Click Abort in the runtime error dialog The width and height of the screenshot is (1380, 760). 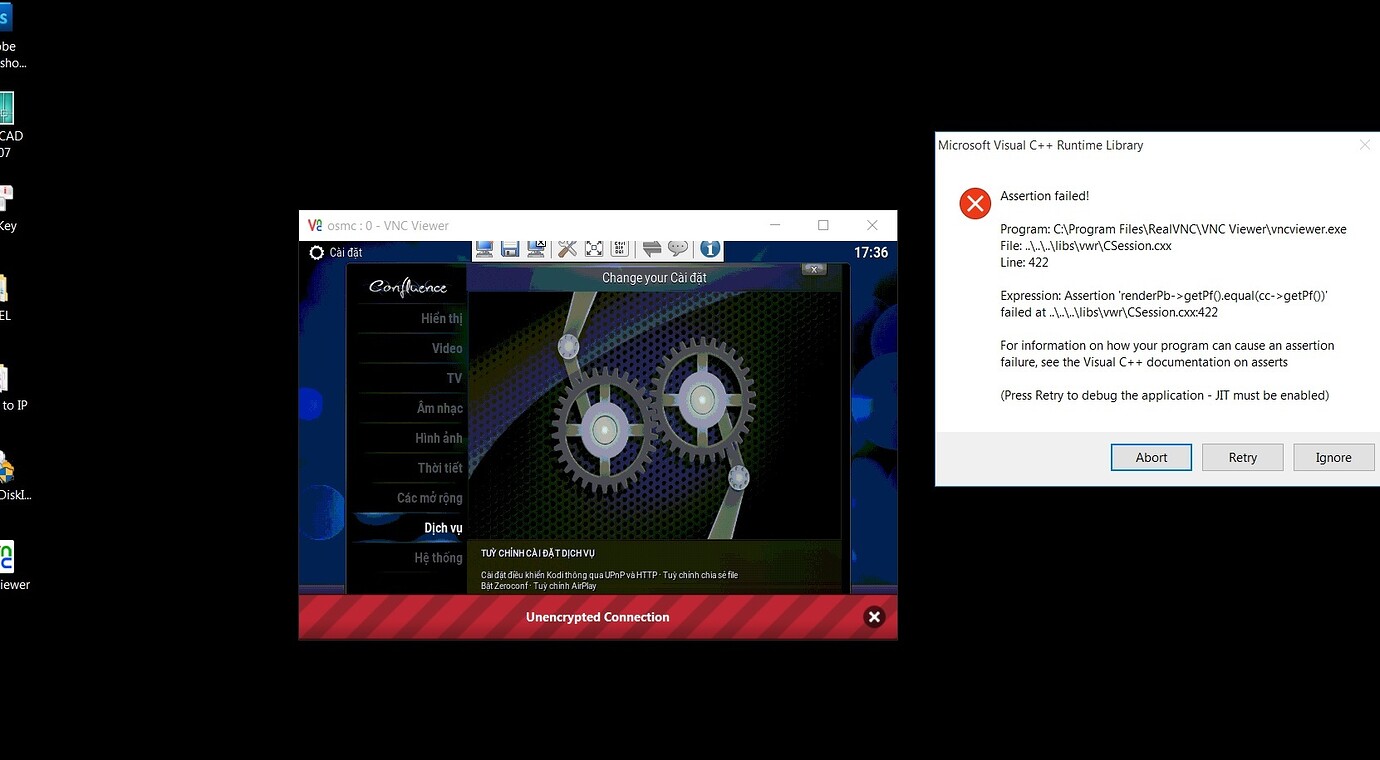tap(1151, 457)
